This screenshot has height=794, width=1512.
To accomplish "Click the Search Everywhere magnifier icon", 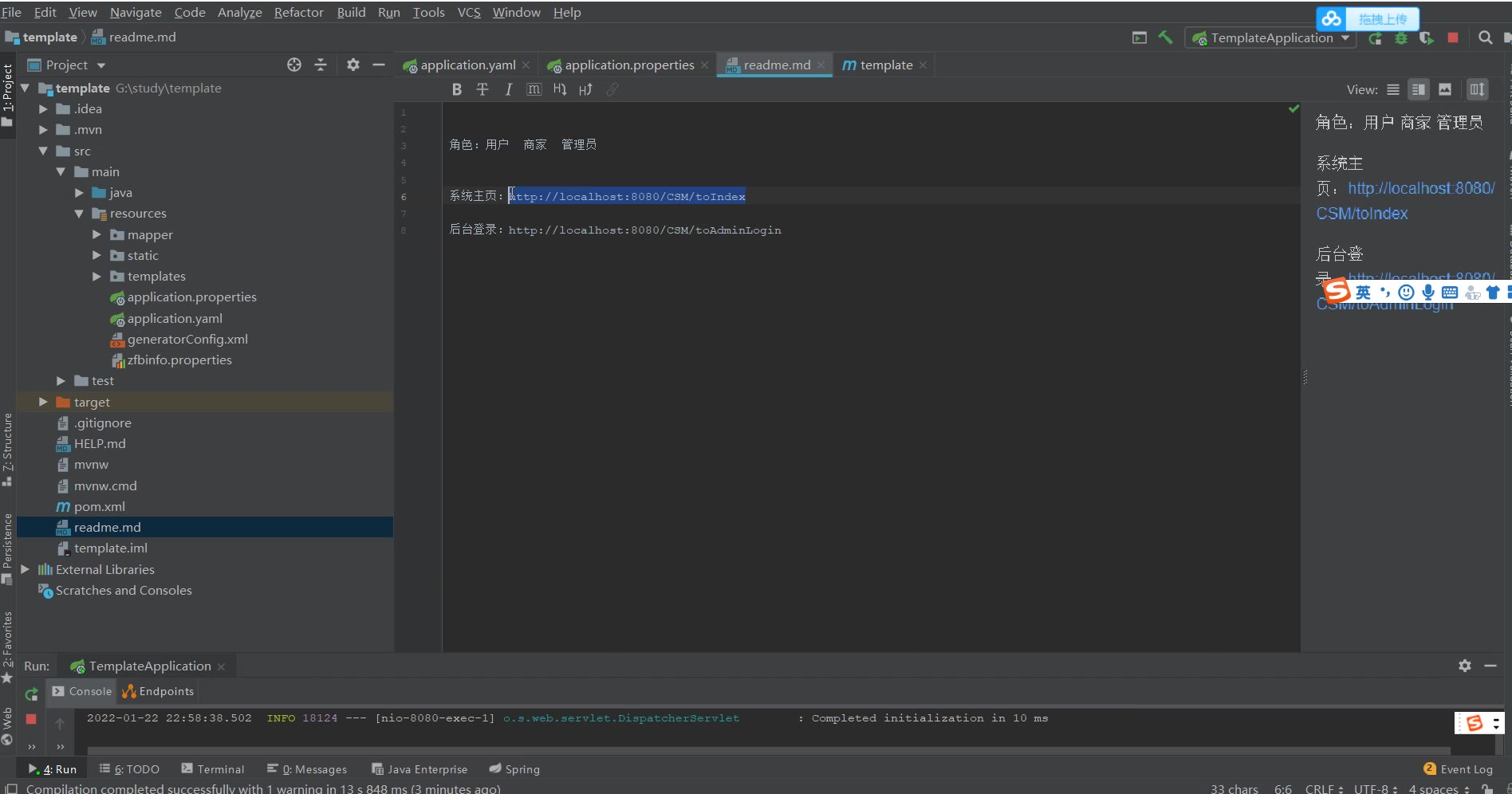I will (x=1485, y=37).
